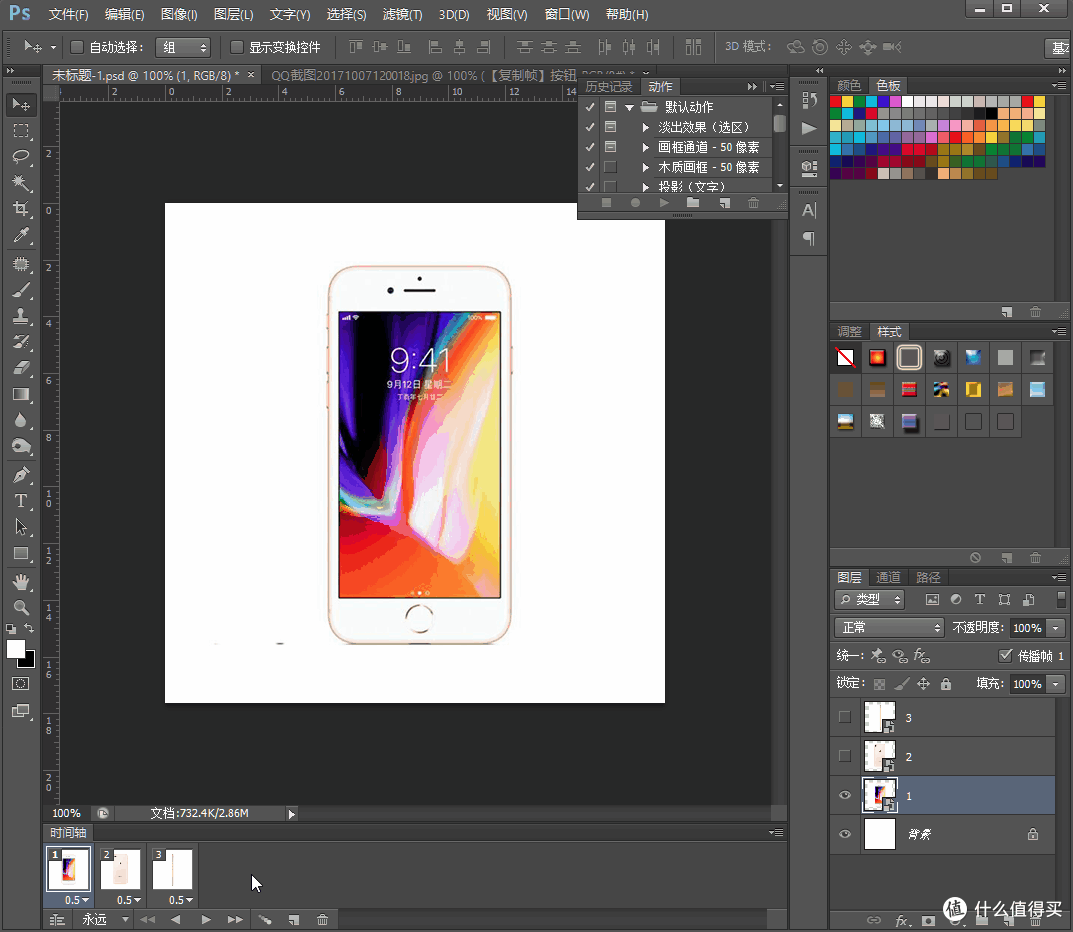The width and height of the screenshot is (1073, 932).
Task: Pick the red swatch in 色板
Action: click(x=836, y=101)
